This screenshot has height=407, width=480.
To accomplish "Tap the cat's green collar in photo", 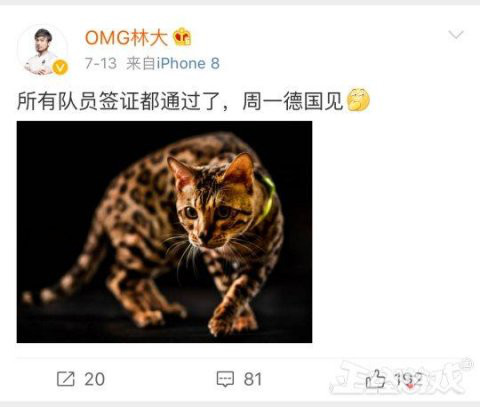I will pos(268,199).
